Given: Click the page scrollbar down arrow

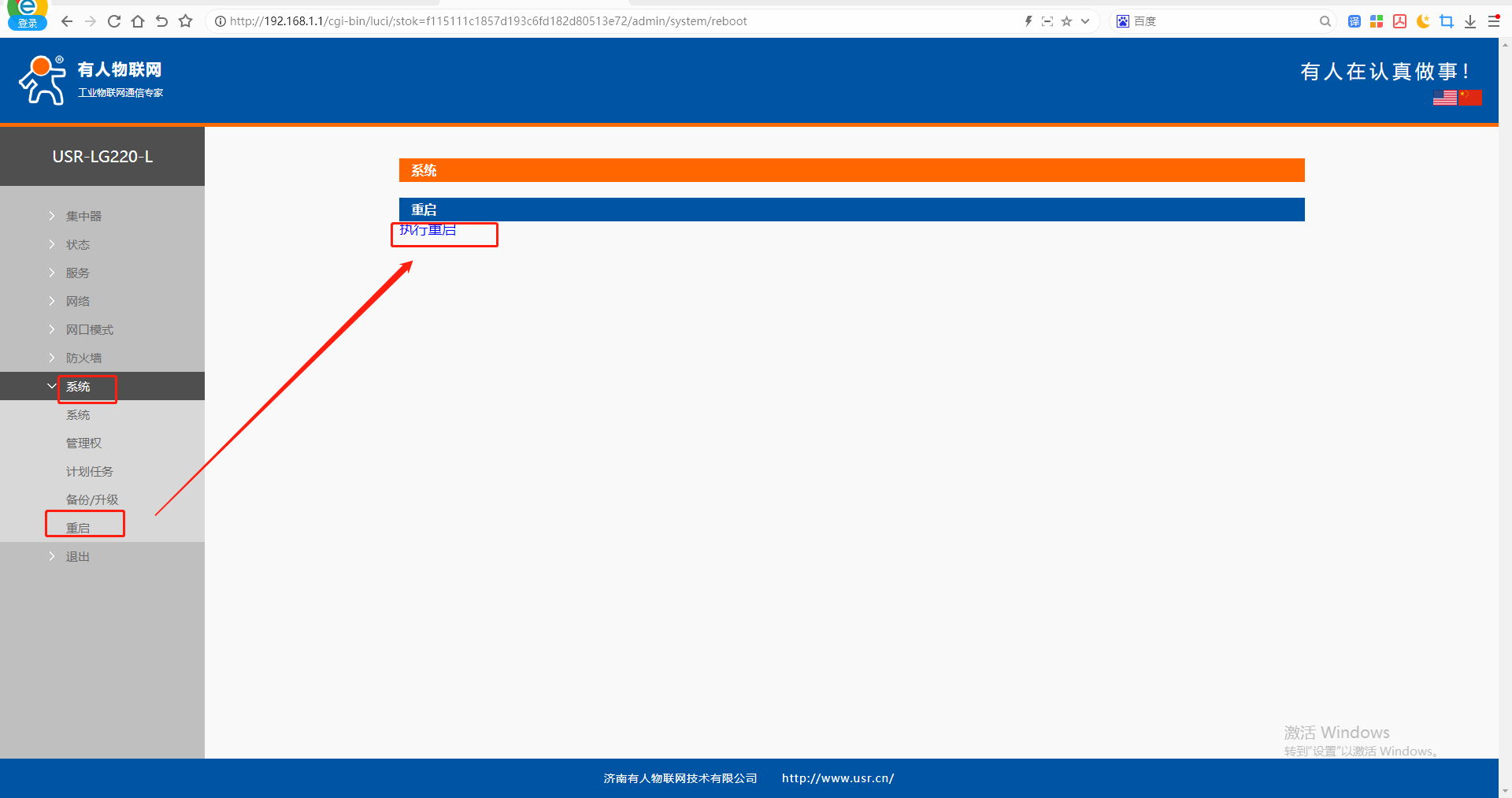Looking at the screenshot, I should click(x=1506, y=791).
